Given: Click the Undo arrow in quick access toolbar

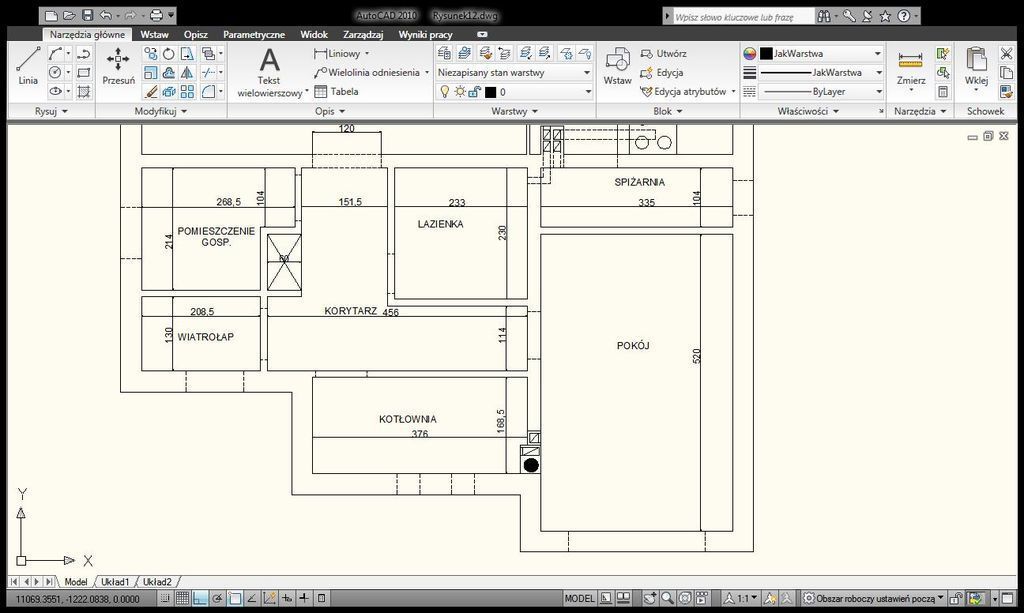Looking at the screenshot, I should 106,15.
